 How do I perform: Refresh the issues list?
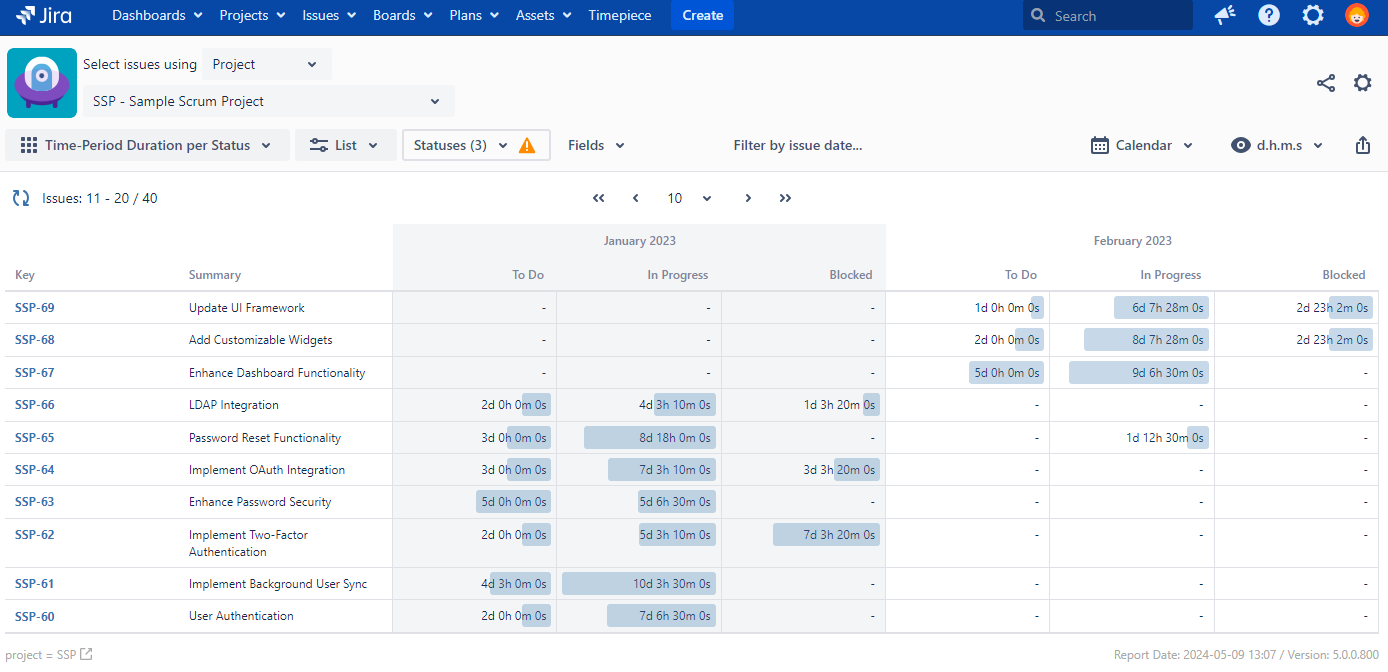pyautogui.click(x=21, y=198)
